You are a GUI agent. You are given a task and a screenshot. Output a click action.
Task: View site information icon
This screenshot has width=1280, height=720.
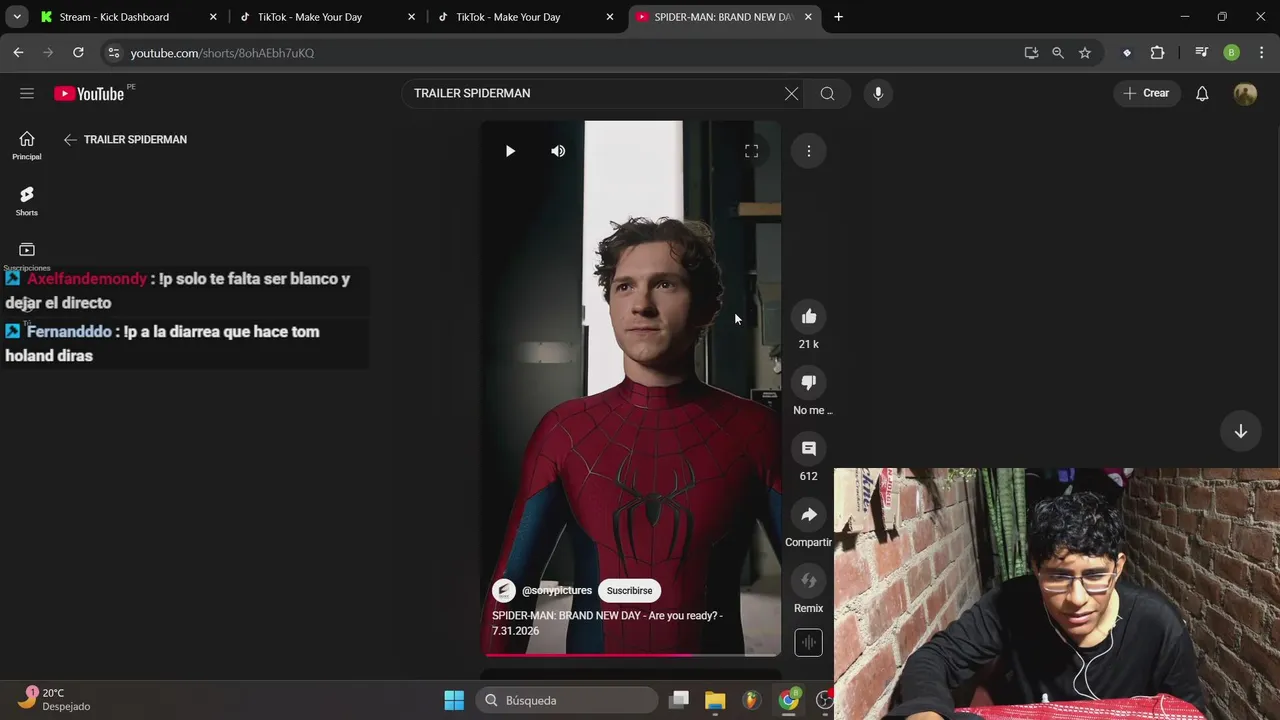click(x=113, y=53)
